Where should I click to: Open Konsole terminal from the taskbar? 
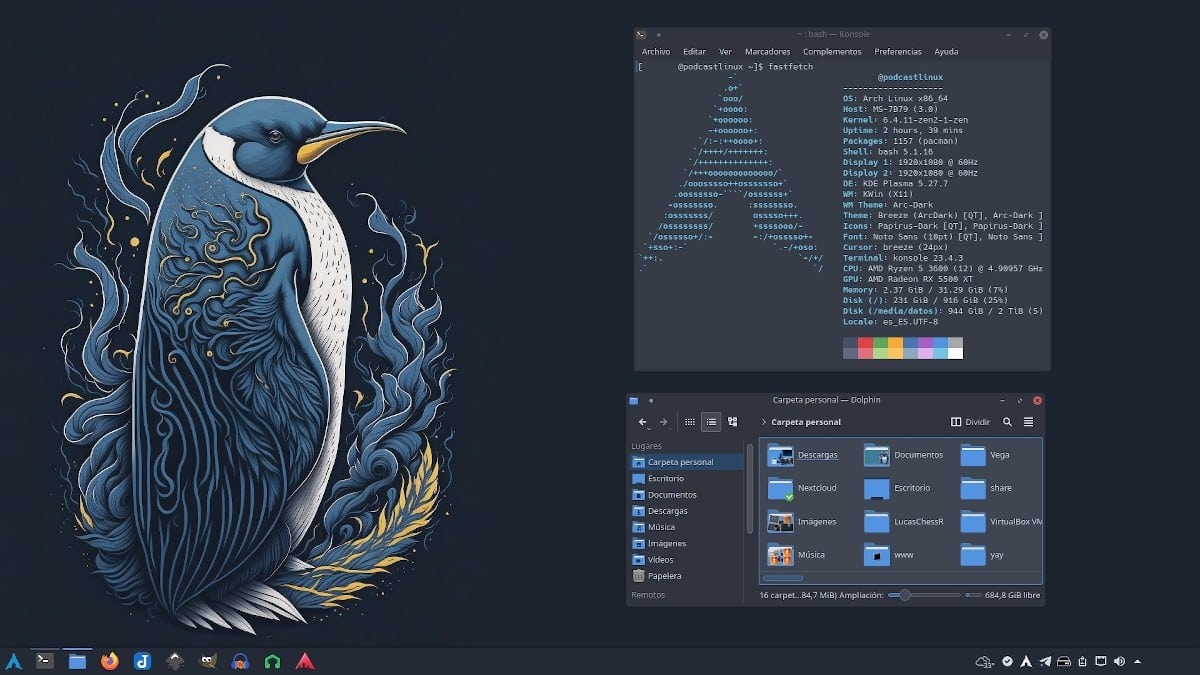(x=44, y=661)
